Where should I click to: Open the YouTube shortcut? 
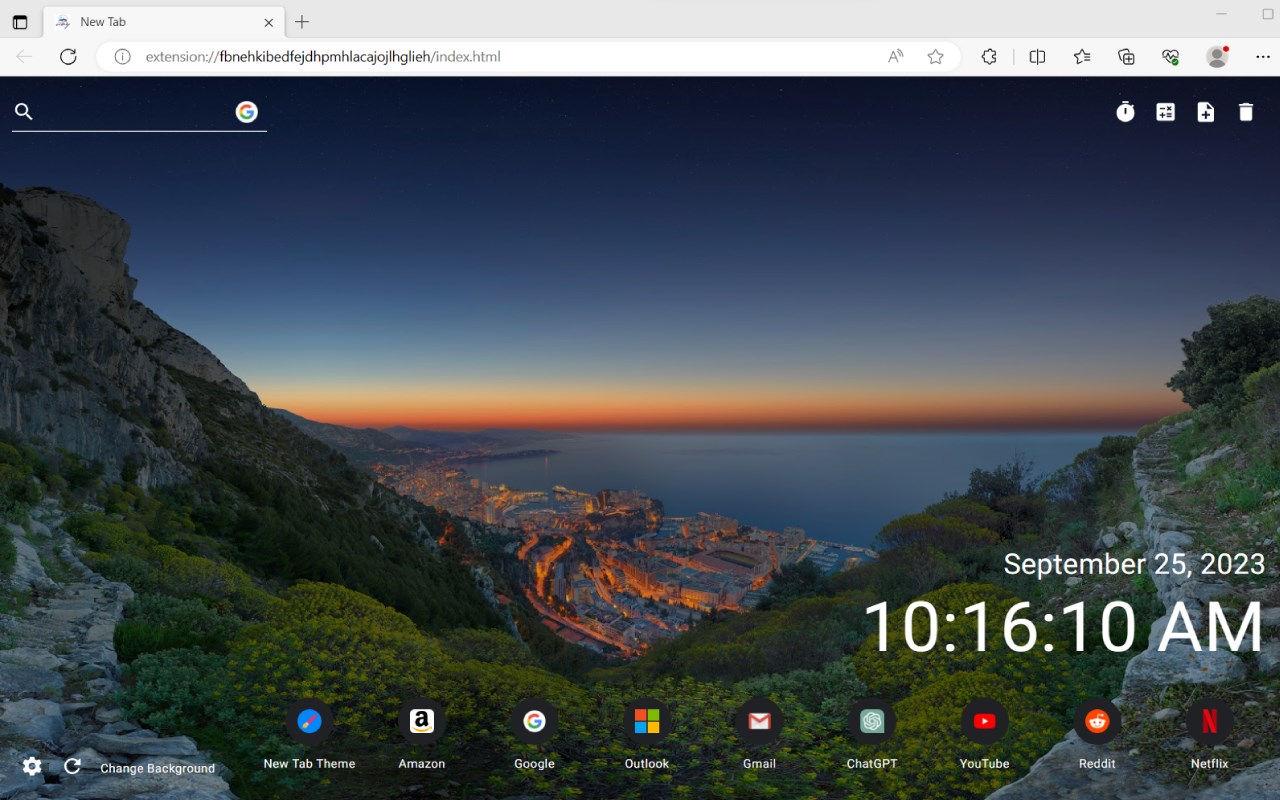[x=984, y=735]
